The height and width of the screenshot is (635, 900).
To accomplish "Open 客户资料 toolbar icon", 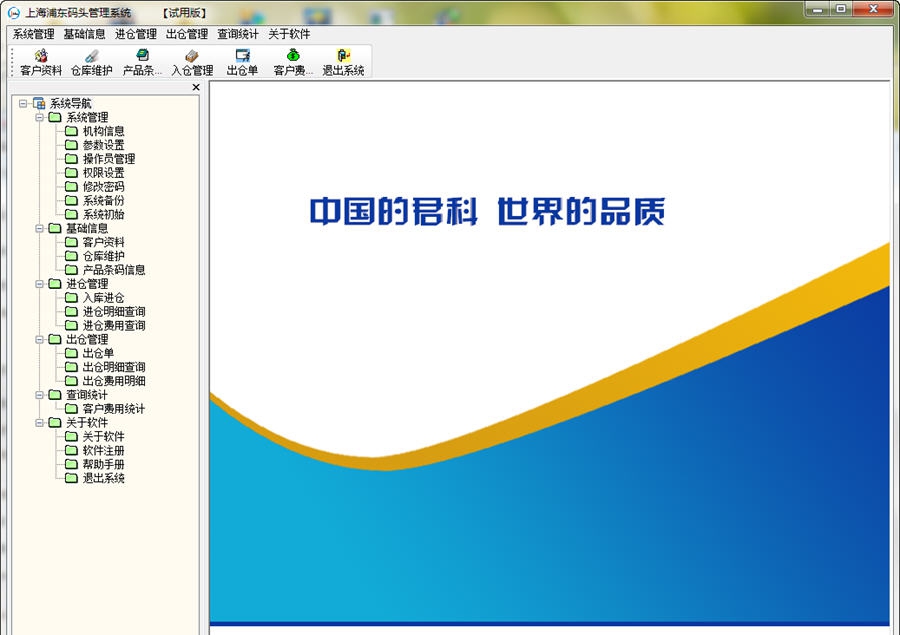I will click(41, 63).
